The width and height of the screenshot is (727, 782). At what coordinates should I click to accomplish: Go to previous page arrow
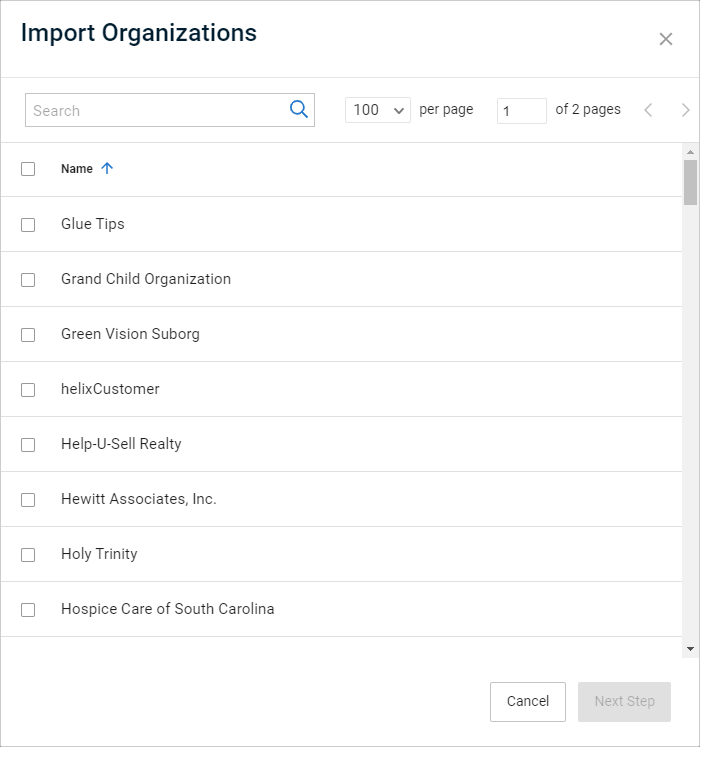[648, 110]
